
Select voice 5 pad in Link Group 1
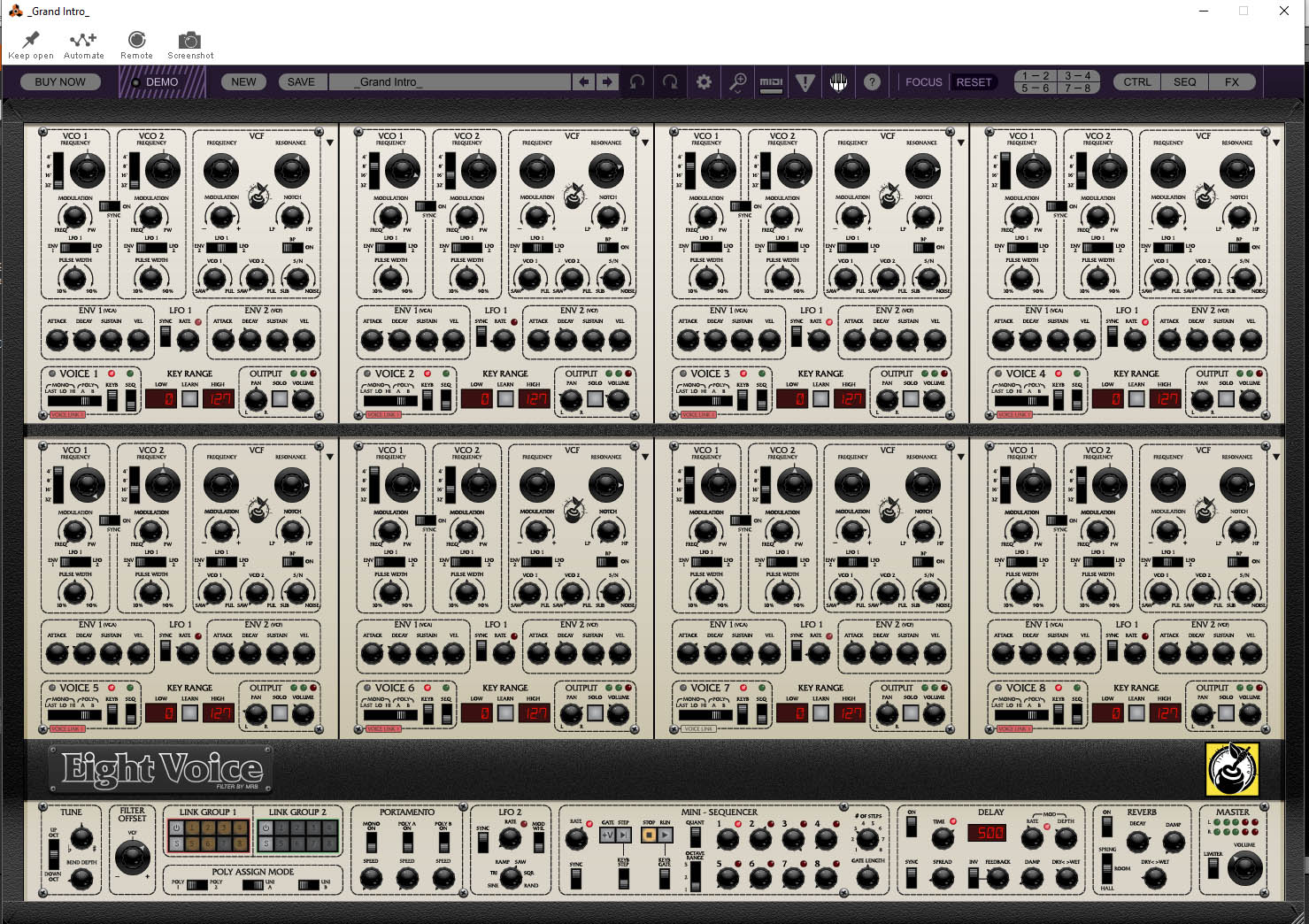coord(192,843)
